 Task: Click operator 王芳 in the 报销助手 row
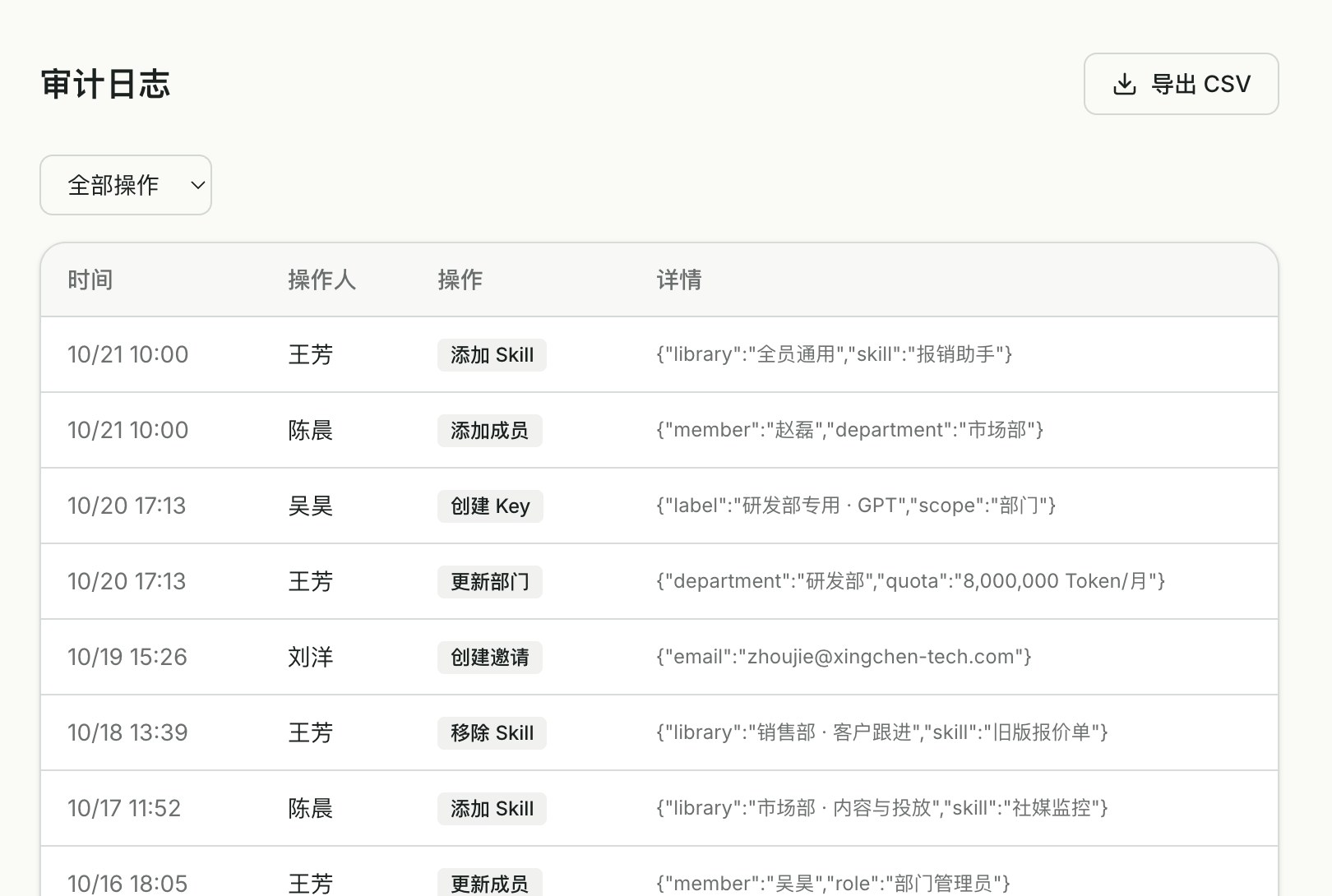[x=310, y=355]
